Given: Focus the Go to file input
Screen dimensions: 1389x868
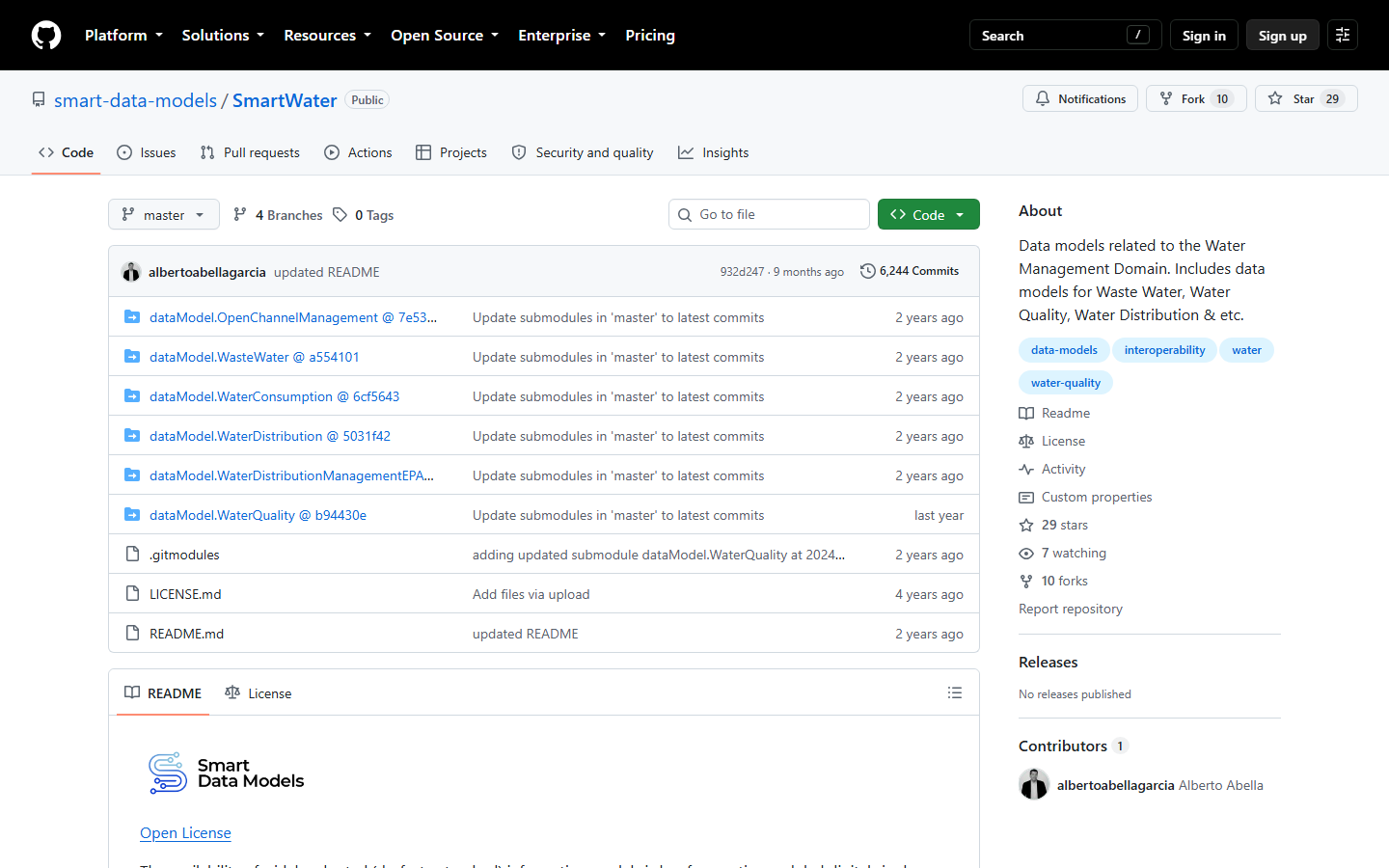Looking at the screenshot, I should pyautogui.click(x=769, y=214).
